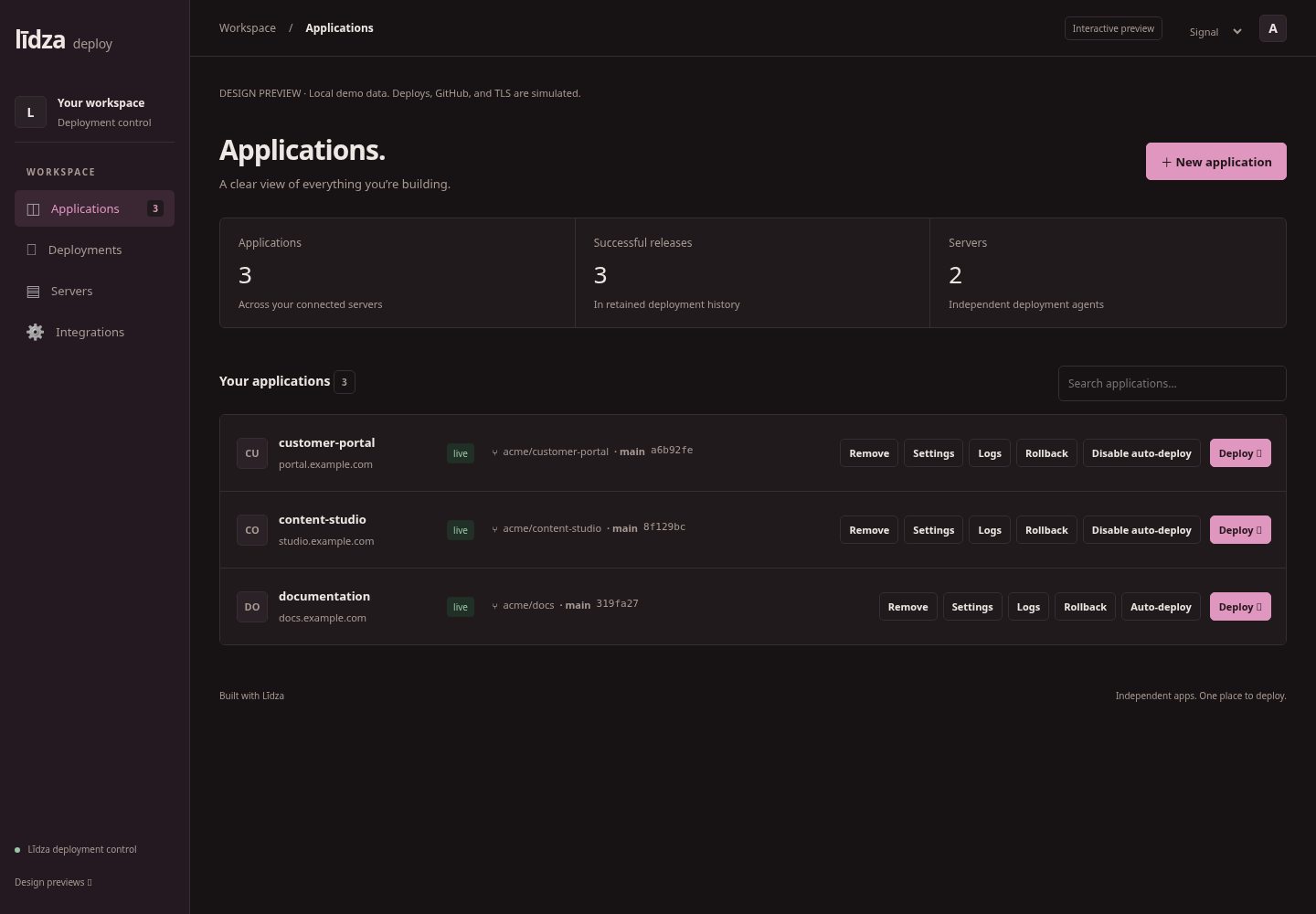
Task: Click commit hash a6b92fe
Action: pyautogui.click(x=672, y=451)
